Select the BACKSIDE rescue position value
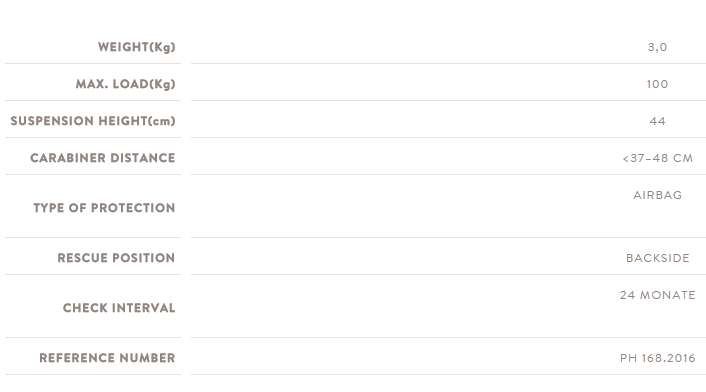 657,258
